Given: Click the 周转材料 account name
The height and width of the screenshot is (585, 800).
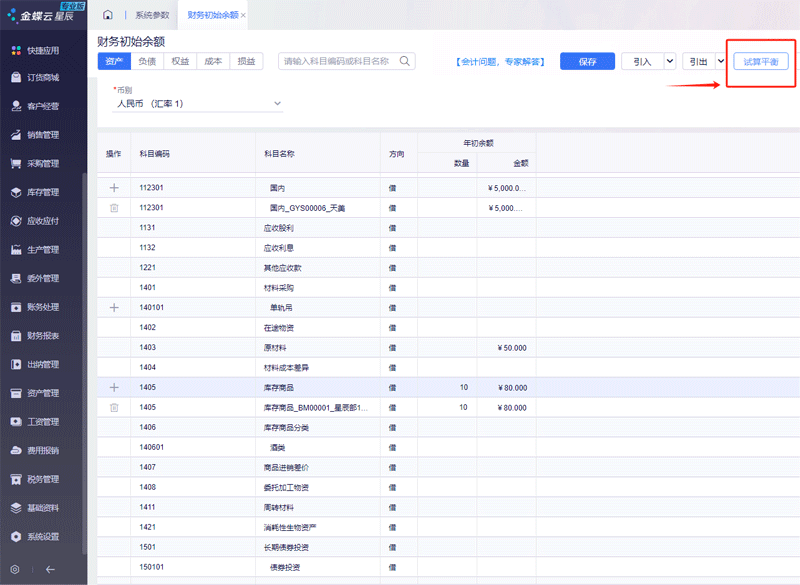Looking at the screenshot, I should pos(279,507).
